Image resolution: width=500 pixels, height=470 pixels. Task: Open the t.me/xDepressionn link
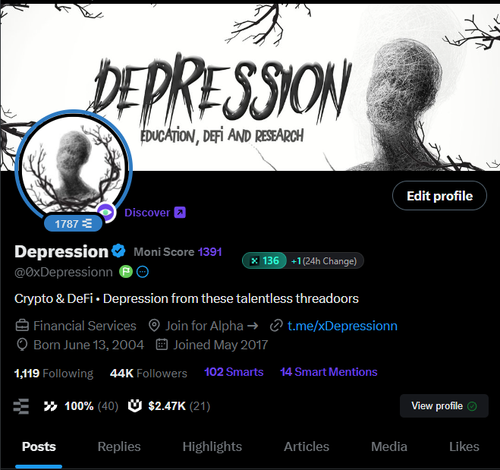[342, 326]
